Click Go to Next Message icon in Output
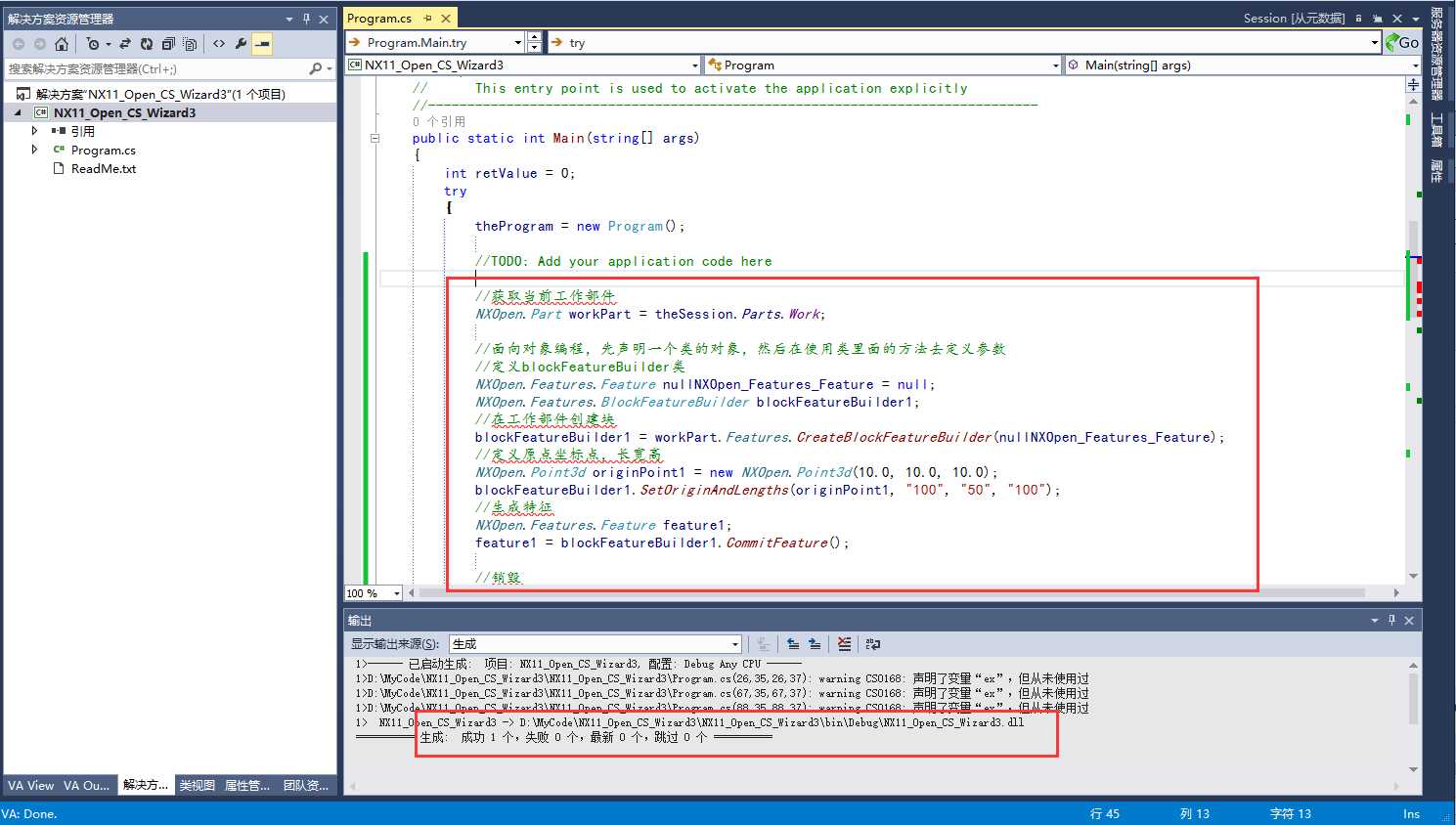This screenshot has height=825, width=1456. click(815, 644)
